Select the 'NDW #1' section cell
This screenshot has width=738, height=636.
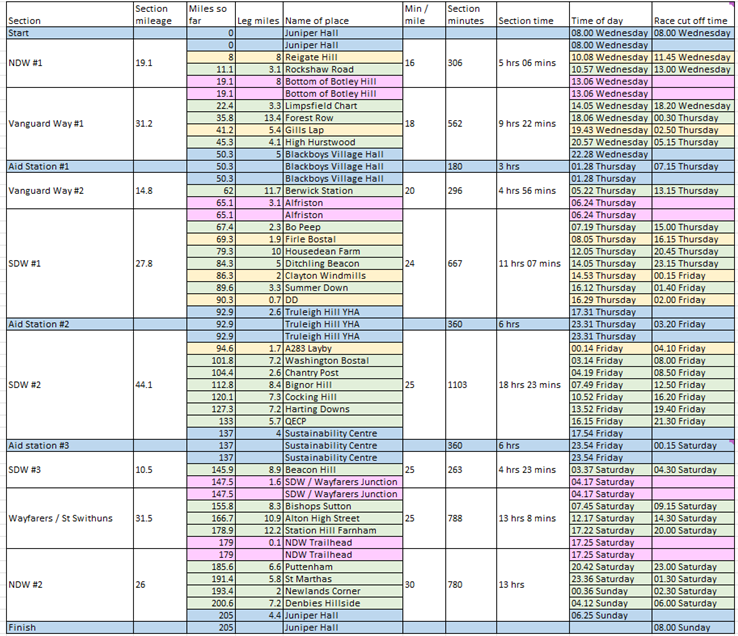coord(70,63)
